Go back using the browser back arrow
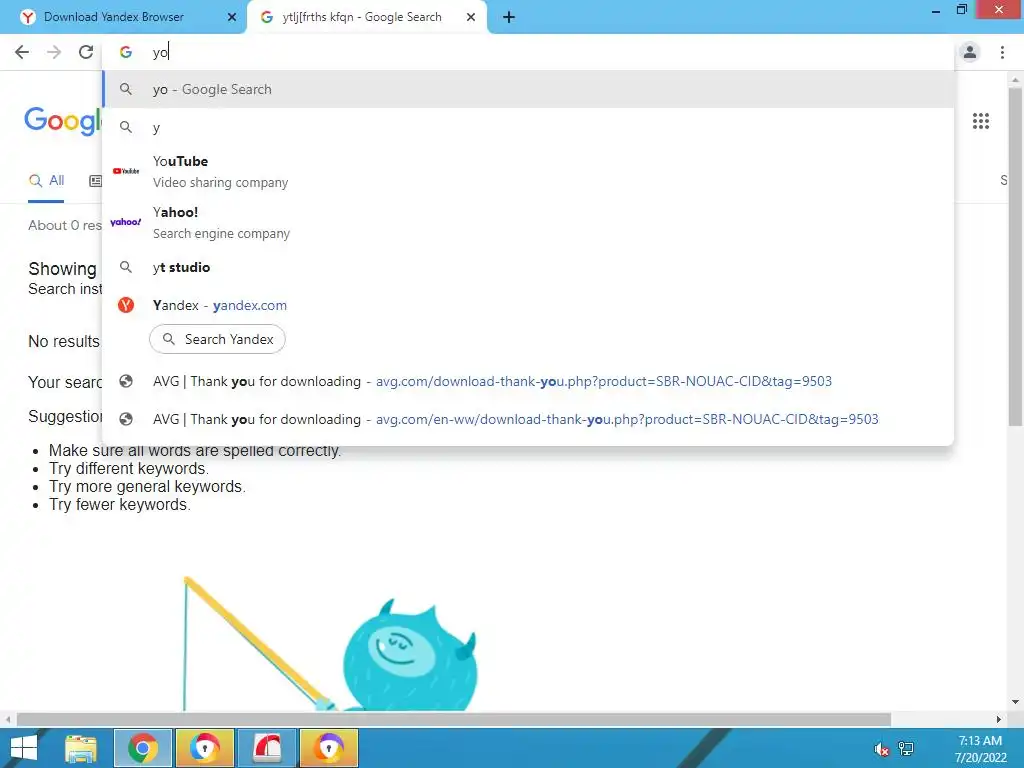The width and height of the screenshot is (1024, 768). (x=22, y=52)
